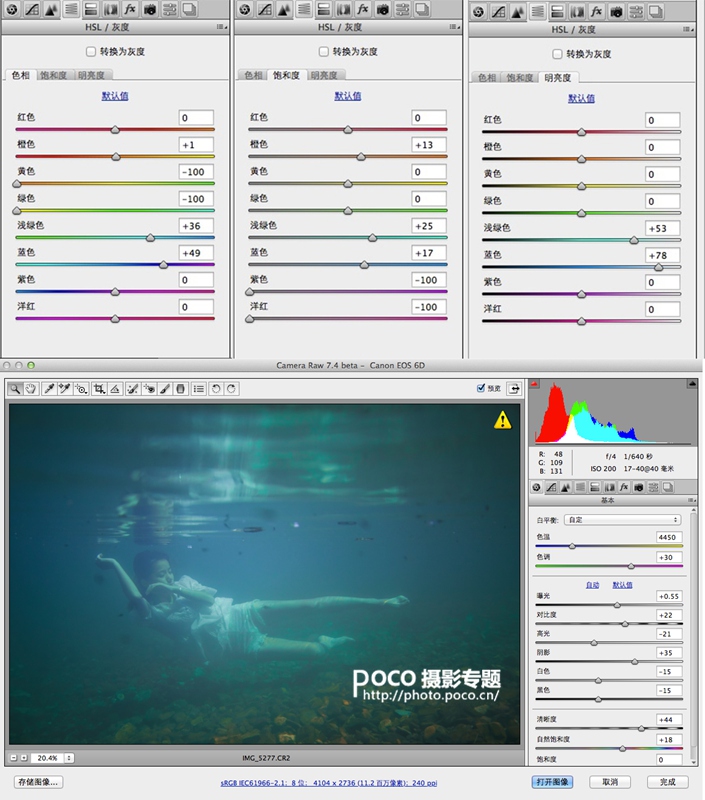Open HSL/Grayscale panel icon above 基本 header
The height and width of the screenshot is (800, 705).
click(580, 487)
